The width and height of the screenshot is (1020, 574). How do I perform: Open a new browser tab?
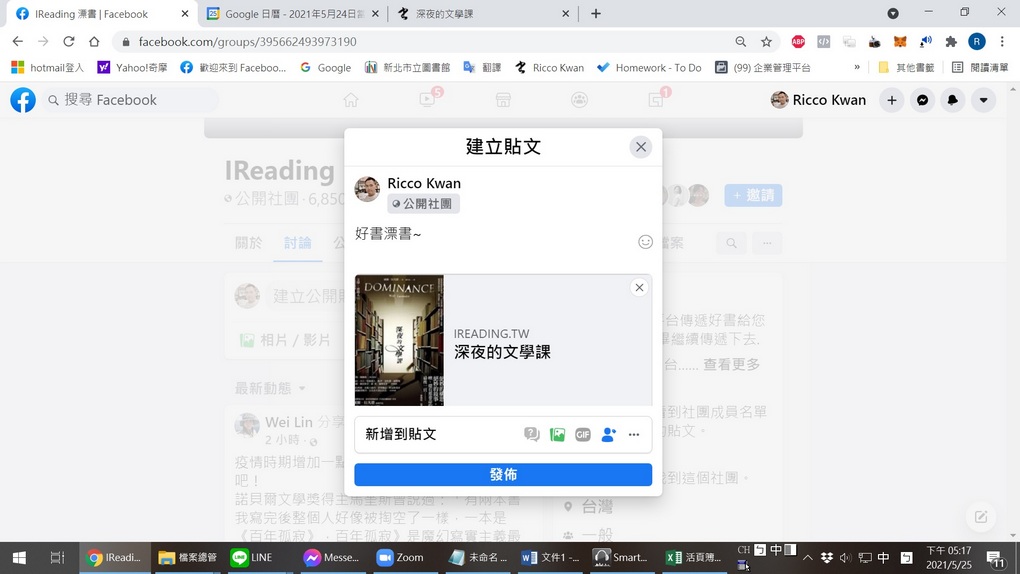pyautogui.click(x=596, y=14)
